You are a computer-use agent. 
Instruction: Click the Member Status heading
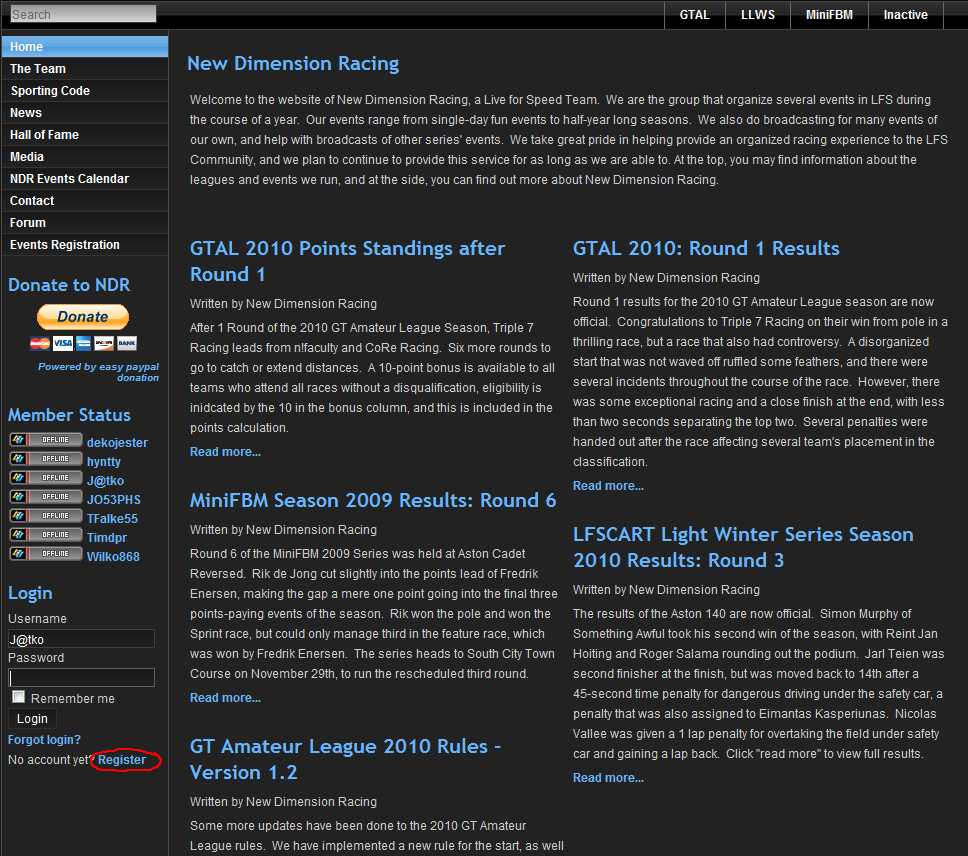(x=69, y=415)
